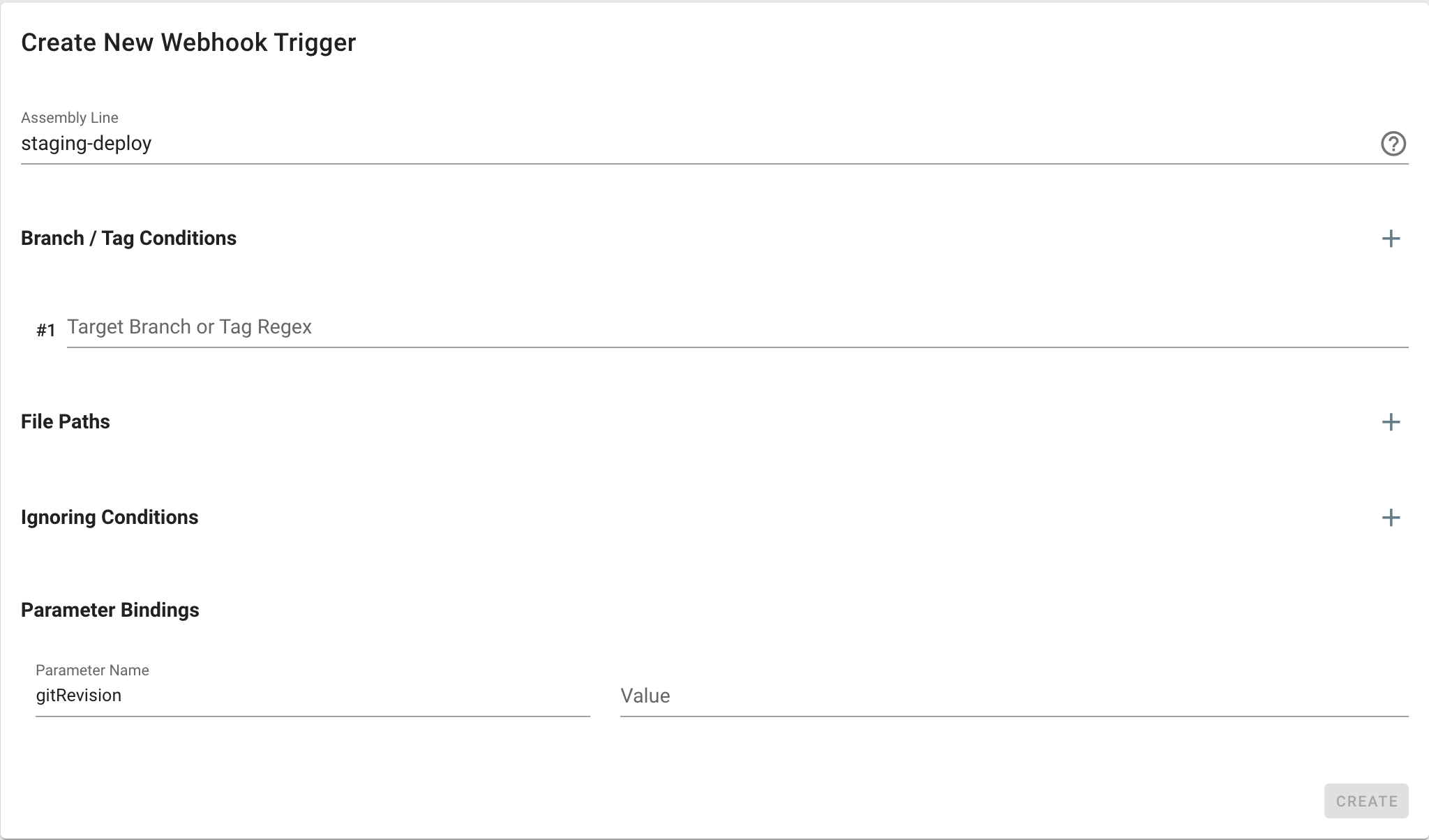Screen dimensions: 1429x840
Task: Select the gitRevision text
Action: coord(79,696)
